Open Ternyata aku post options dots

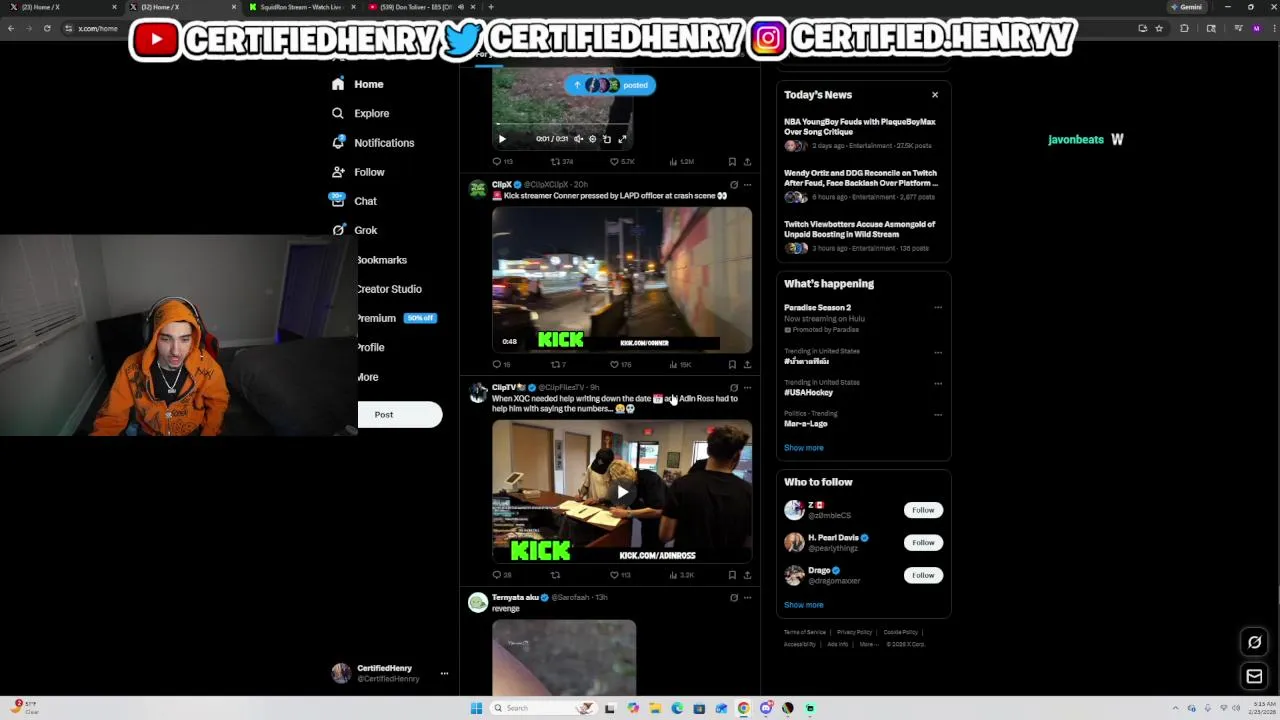point(747,598)
